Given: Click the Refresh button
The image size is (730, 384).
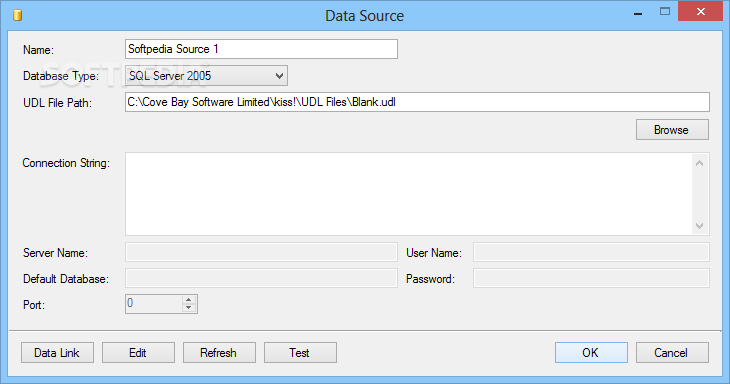Looking at the screenshot, I should [219, 353].
